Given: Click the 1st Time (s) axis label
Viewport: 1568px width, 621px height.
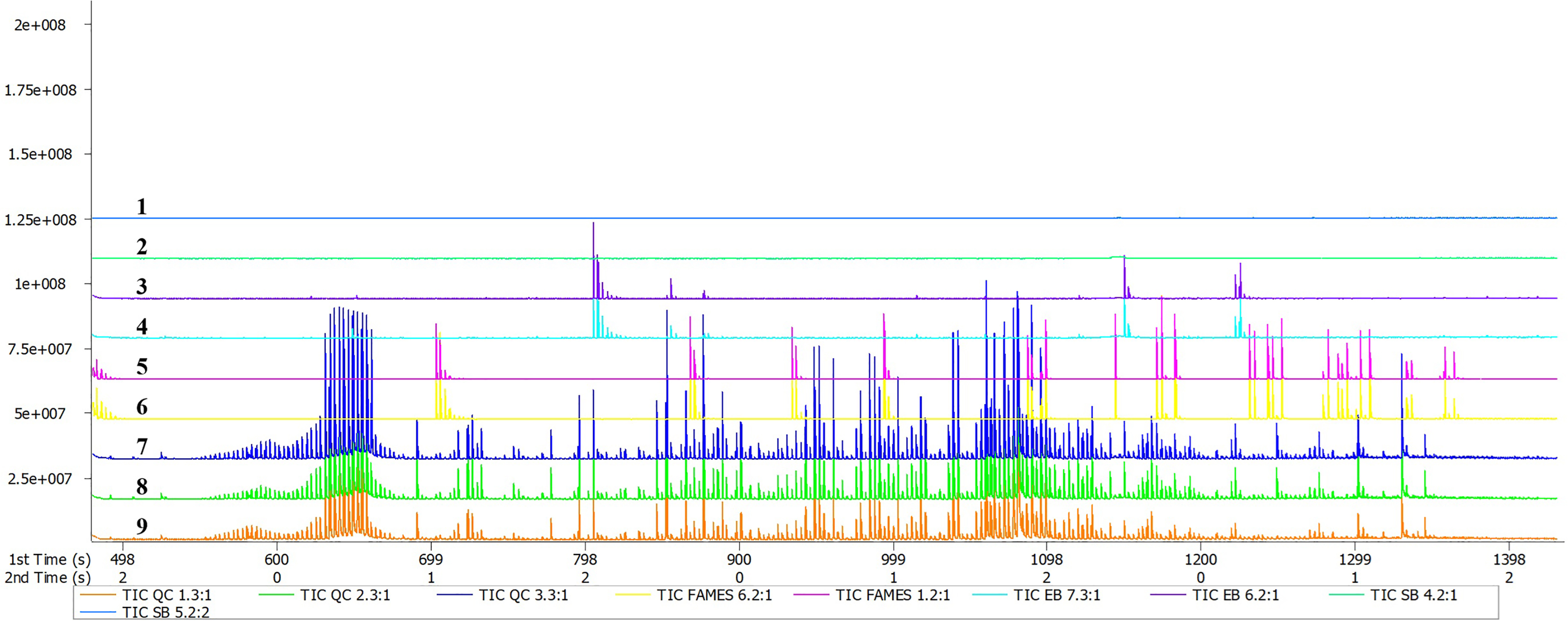Looking at the screenshot, I should (49, 559).
